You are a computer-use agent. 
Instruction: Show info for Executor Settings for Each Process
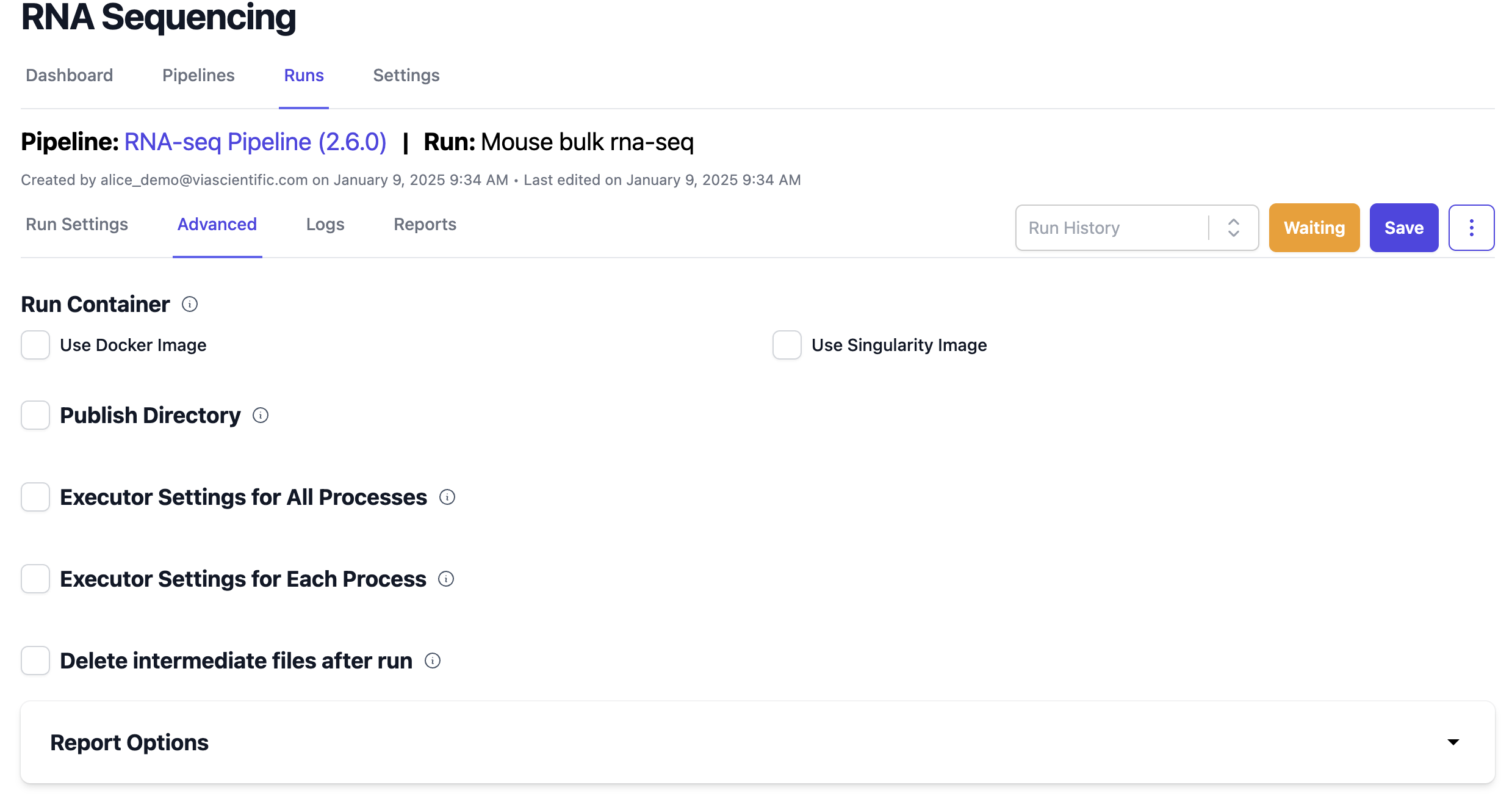pos(446,579)
